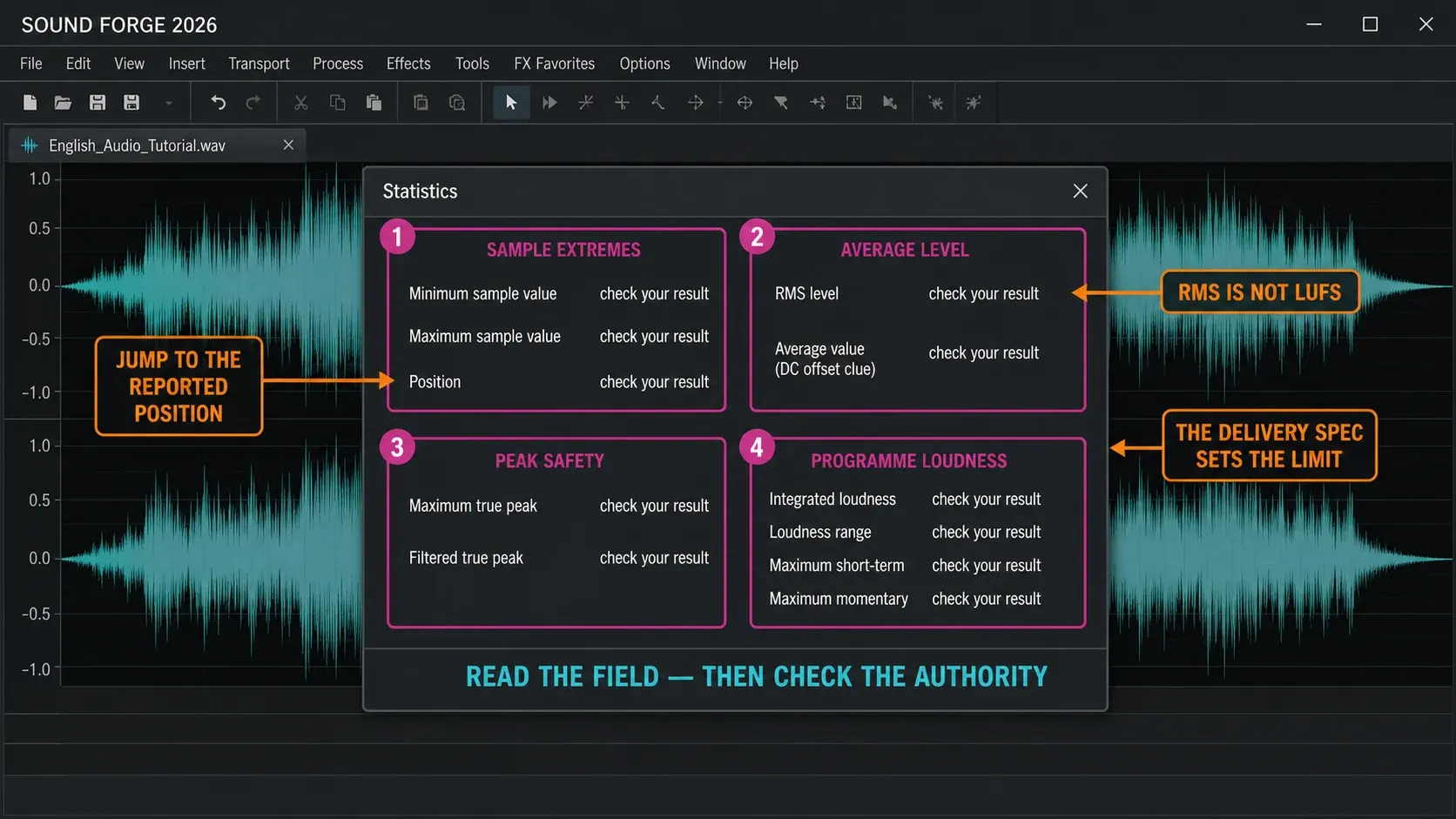Click the Position label in Sample Extremes
This screenshot has height=819, width=1456.
pyautogui.click(x=435, y=382)
